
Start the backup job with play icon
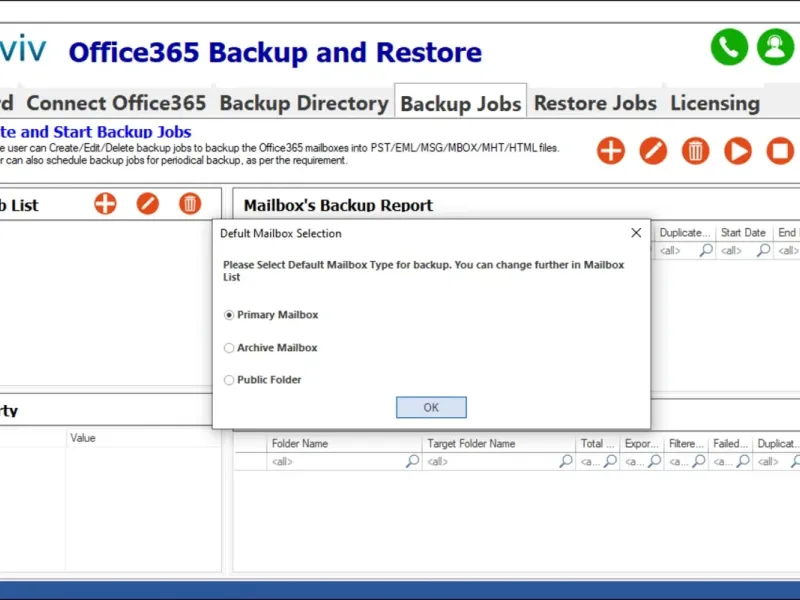pyautogui.click(x=738, y=151)
